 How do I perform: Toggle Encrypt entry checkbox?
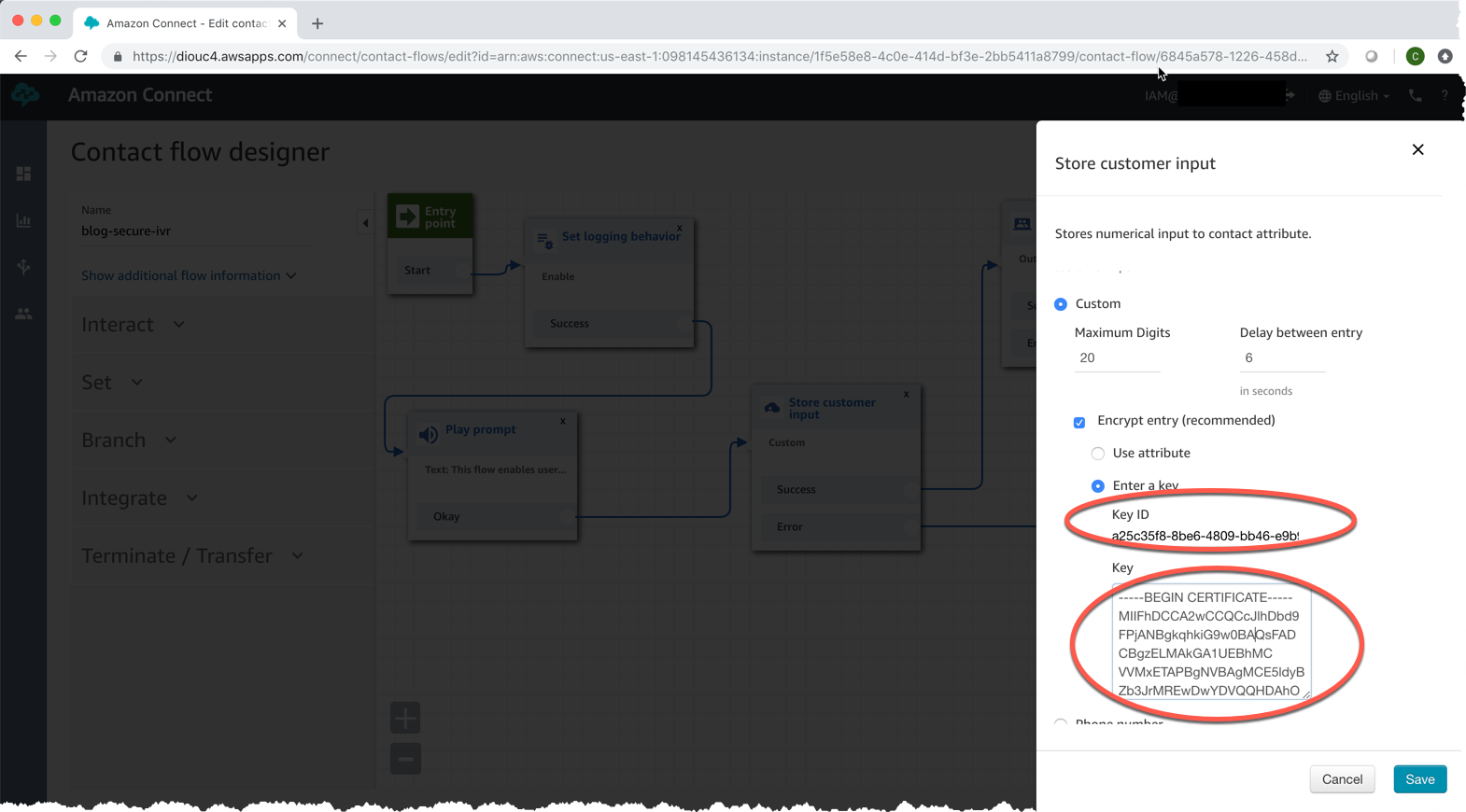tap(1079, 422)
